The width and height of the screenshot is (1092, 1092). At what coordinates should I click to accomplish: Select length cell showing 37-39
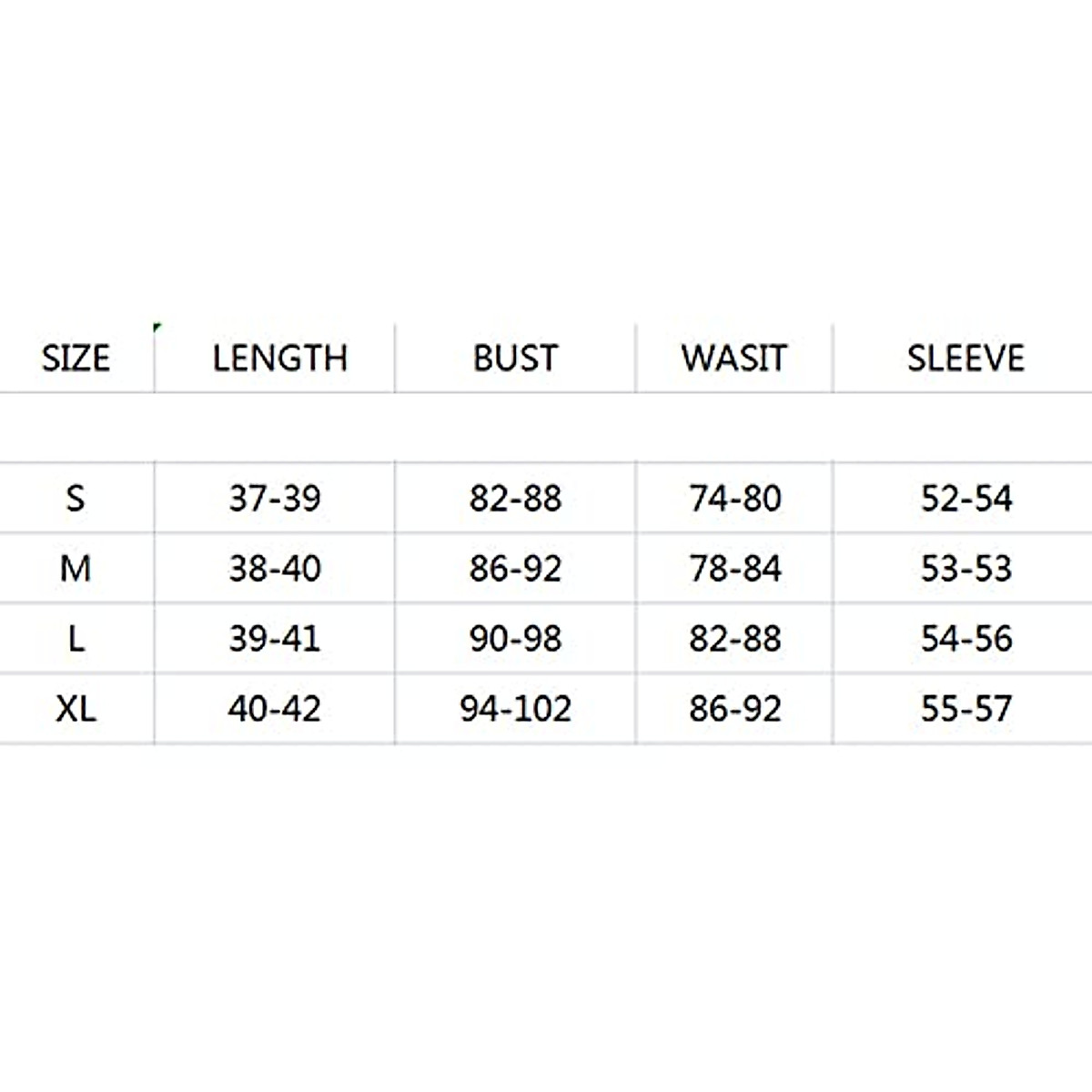[x=275, y=498]
